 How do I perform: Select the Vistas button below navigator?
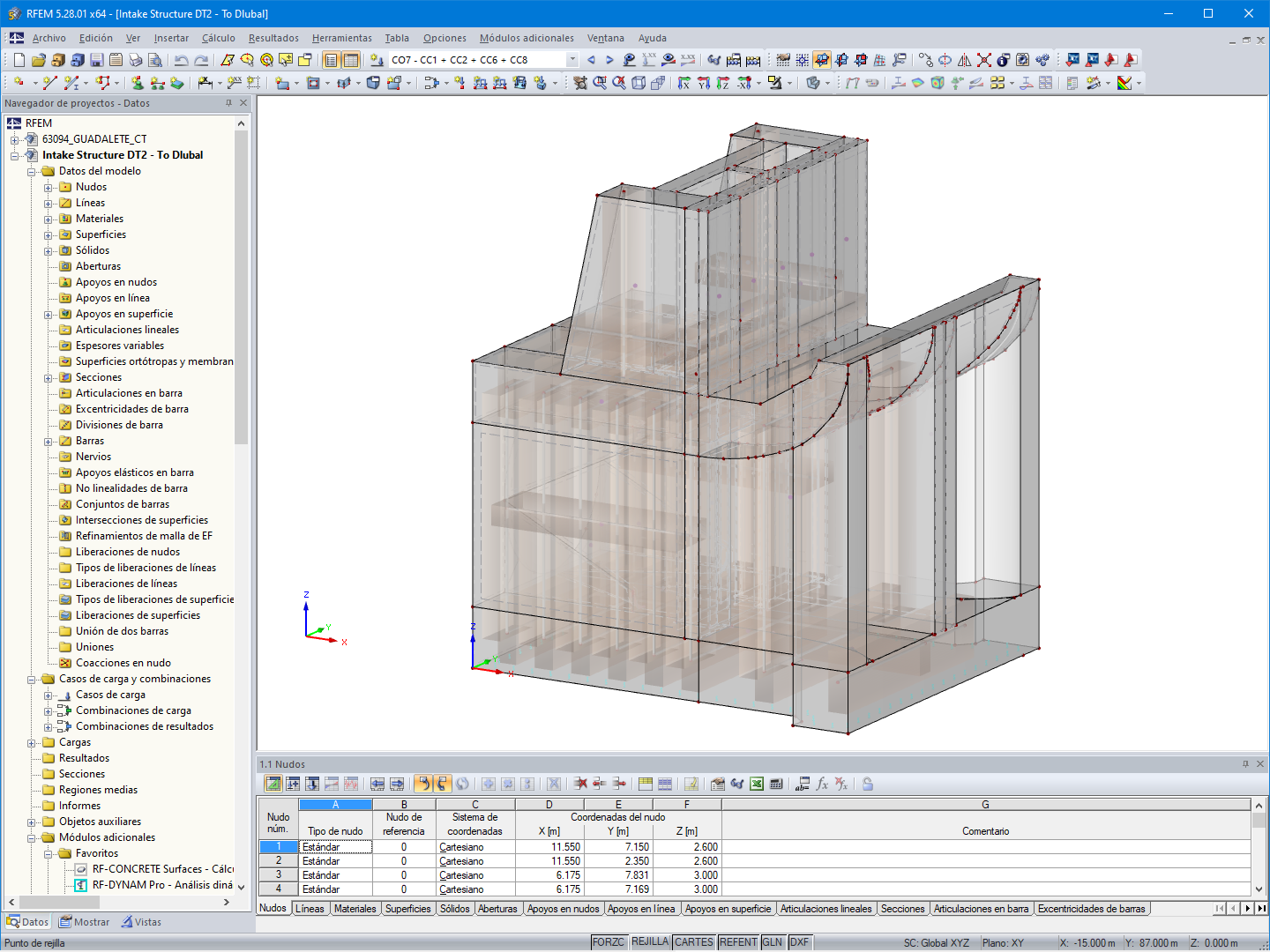coord(141,921)
